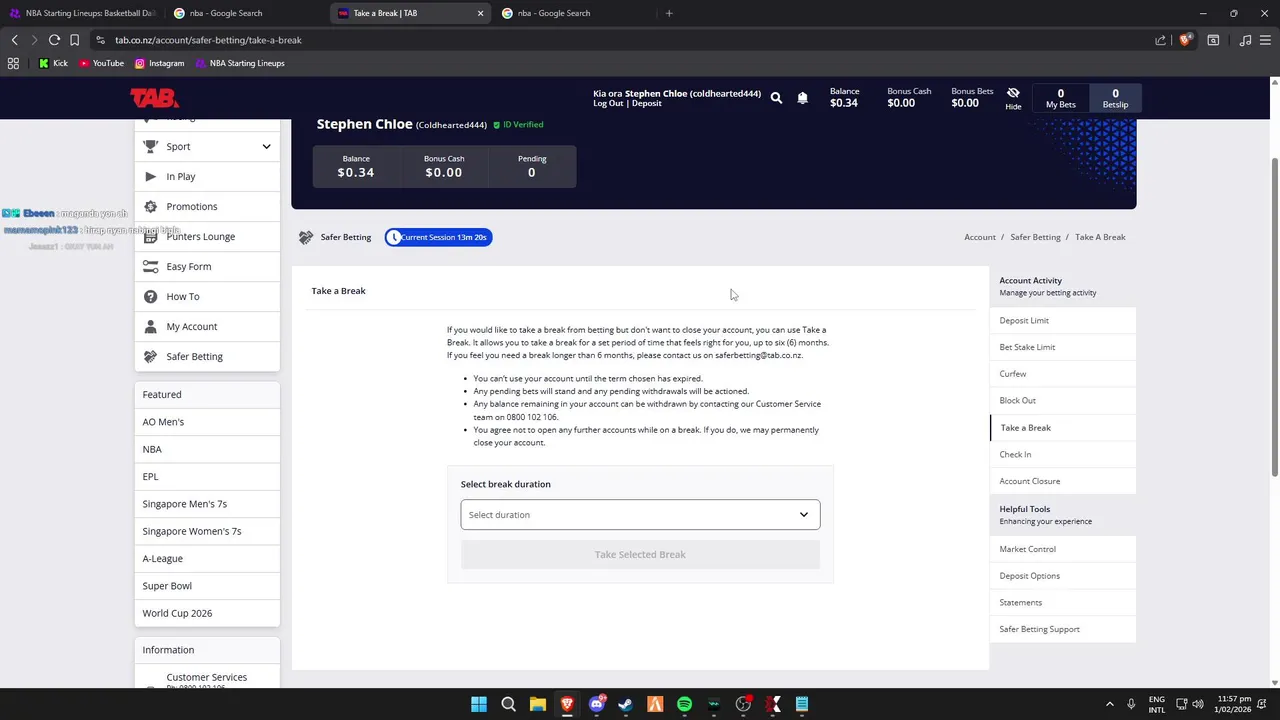The image size is (1280, 720).
Task: Open the Select duration dropdown
Action: coord(640,515)
